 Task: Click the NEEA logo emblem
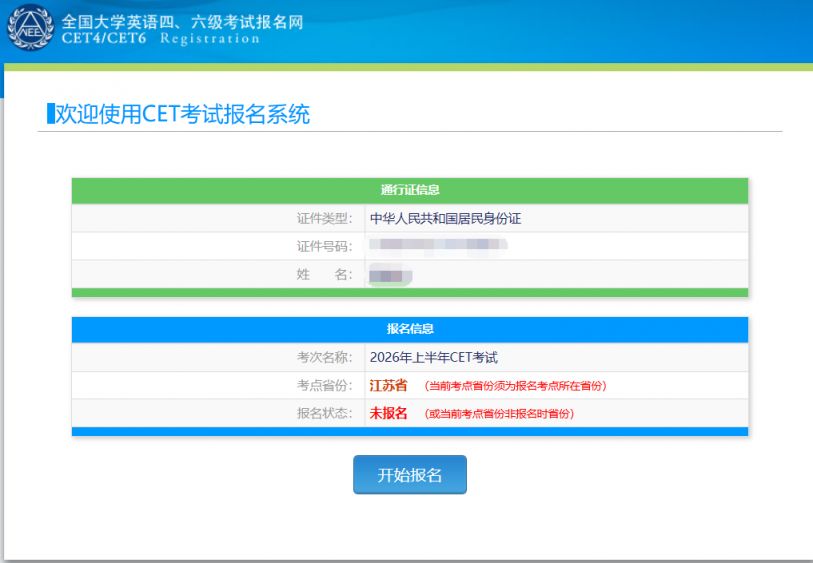(x=31, y=27)
